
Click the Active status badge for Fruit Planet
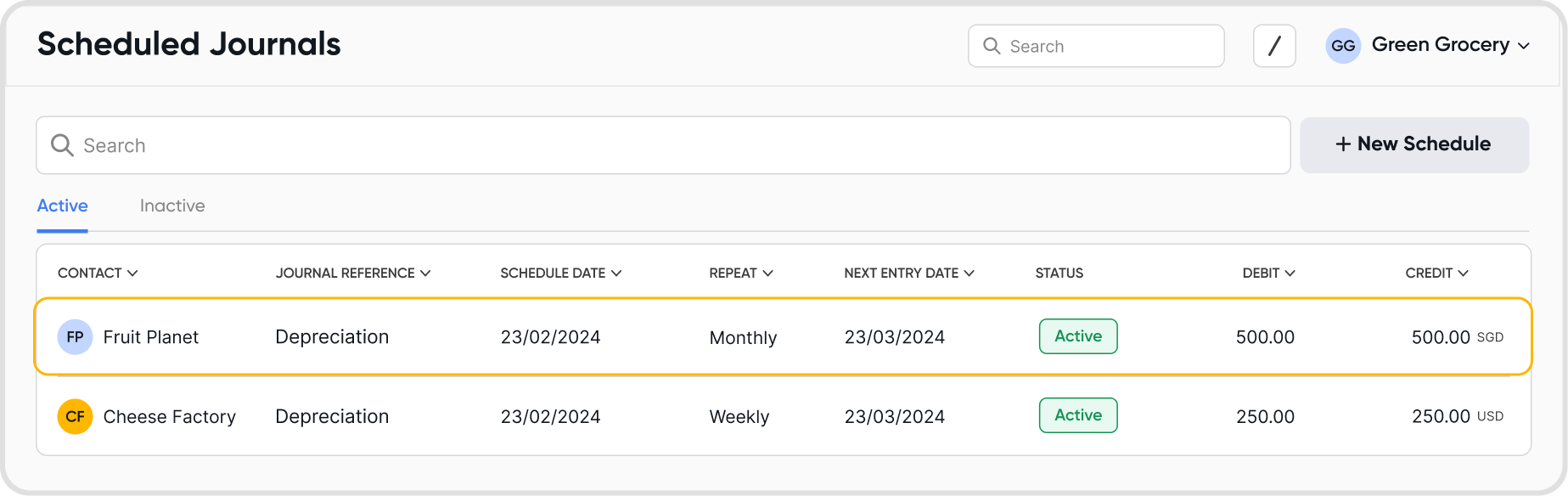(1078, 336)
